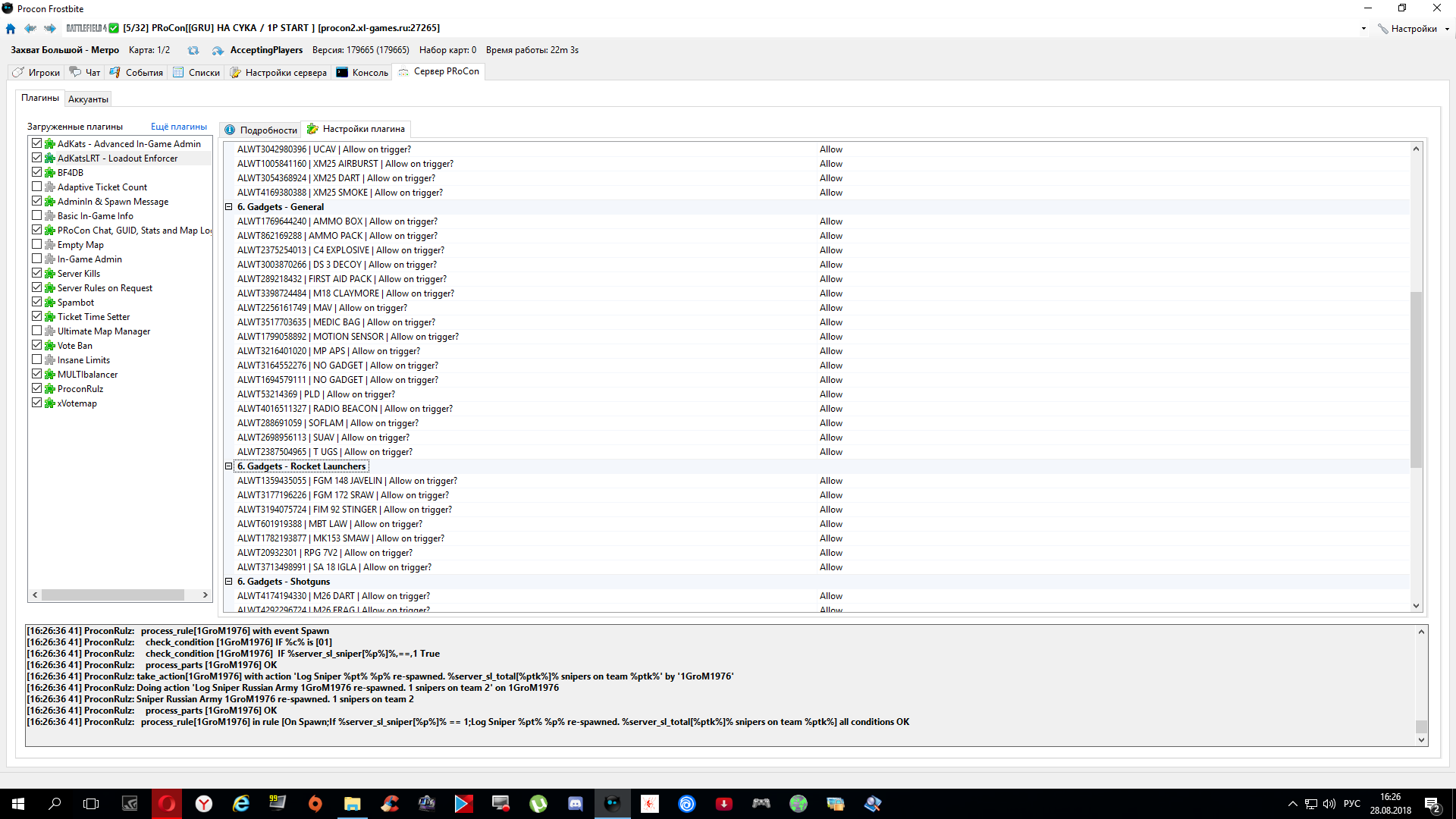
Task: Click the log panel scroll up arrow
Action: coord(1421,632)
